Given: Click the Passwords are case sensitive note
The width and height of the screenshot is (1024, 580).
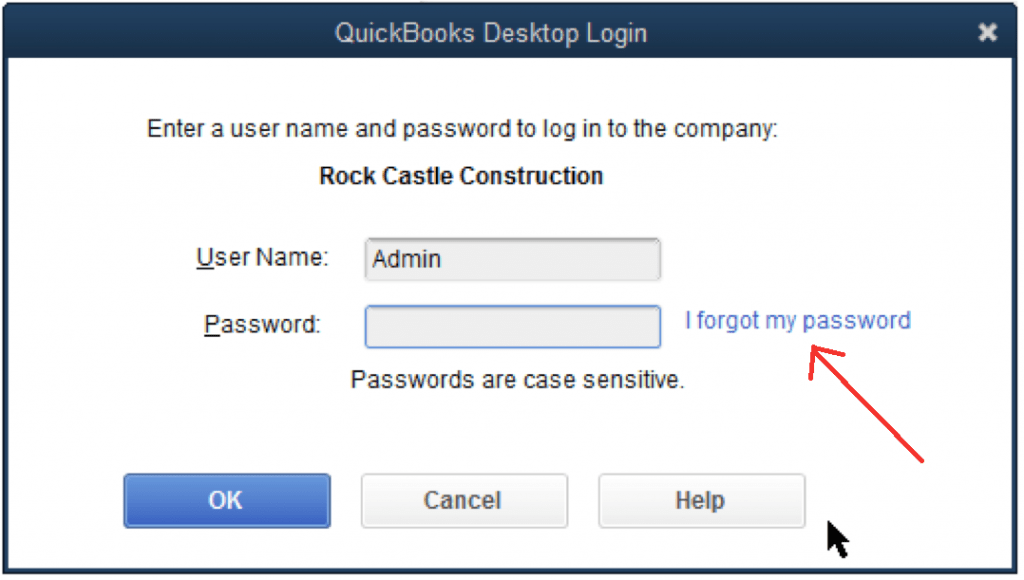Looking at the screenshot, I should 517,380.
